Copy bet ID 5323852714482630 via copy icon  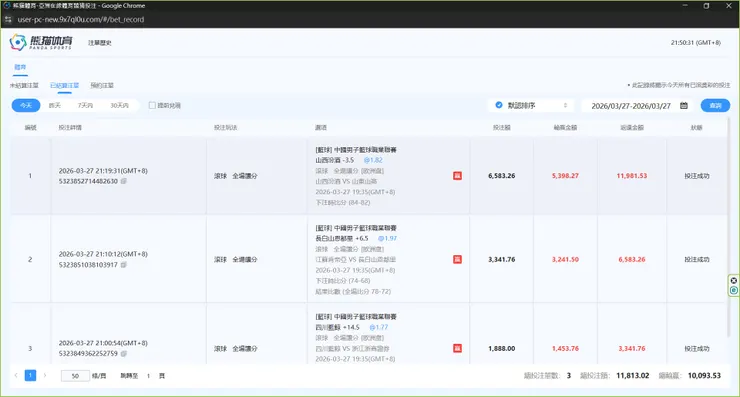pyautogui.click(x=124, y=181)
